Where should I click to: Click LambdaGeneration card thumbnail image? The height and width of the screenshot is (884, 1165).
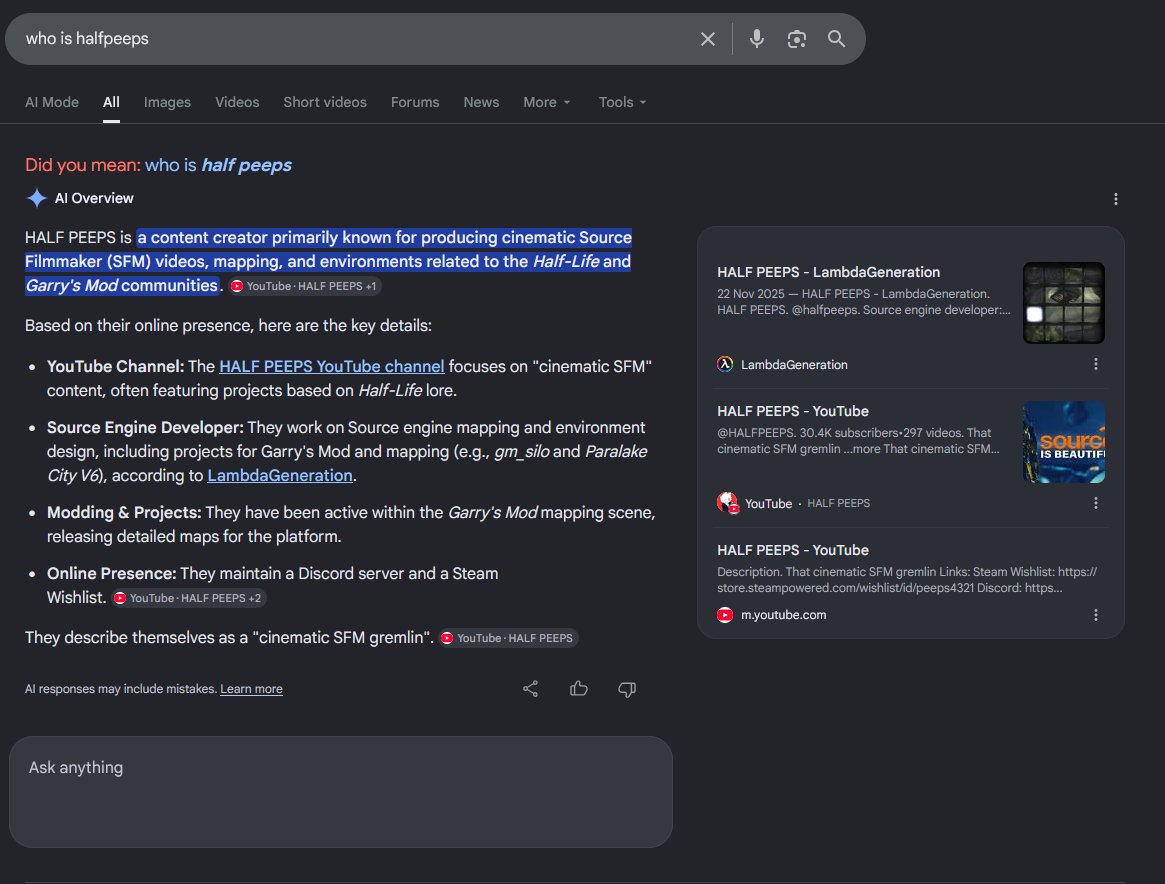(1063, 302)
